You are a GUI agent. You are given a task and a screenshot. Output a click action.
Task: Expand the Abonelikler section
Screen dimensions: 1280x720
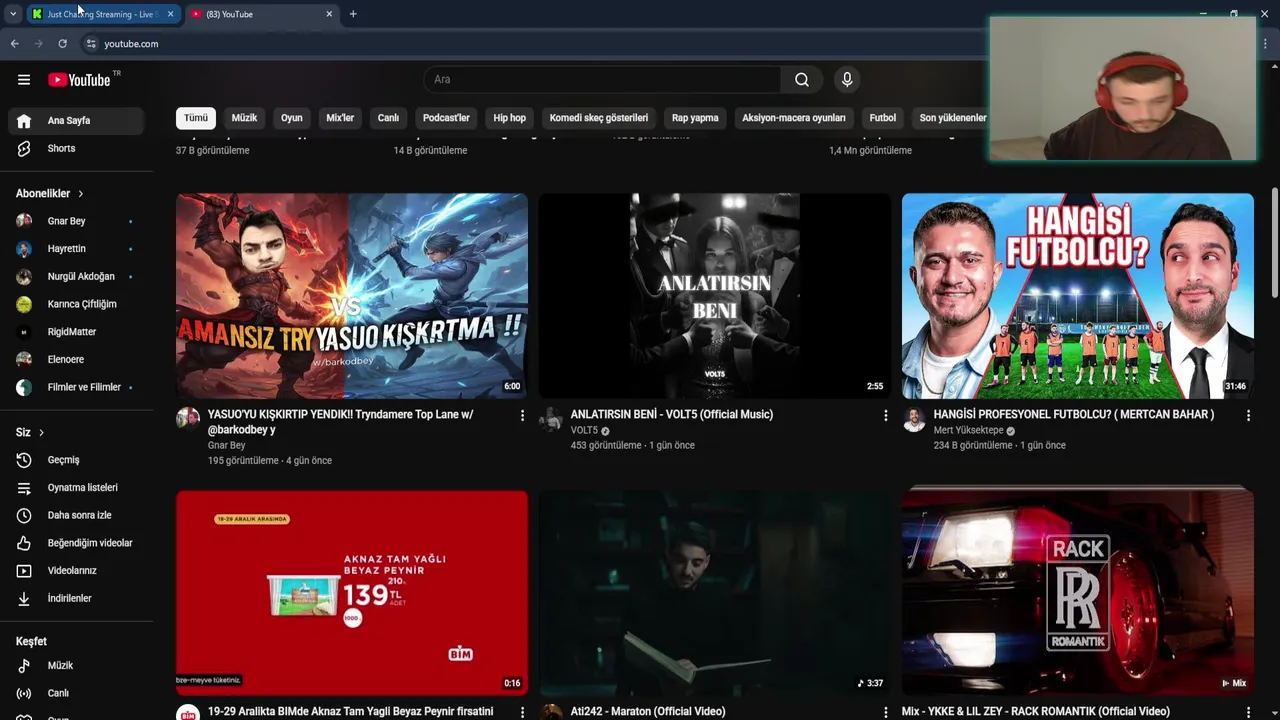[x=50, y=193]
